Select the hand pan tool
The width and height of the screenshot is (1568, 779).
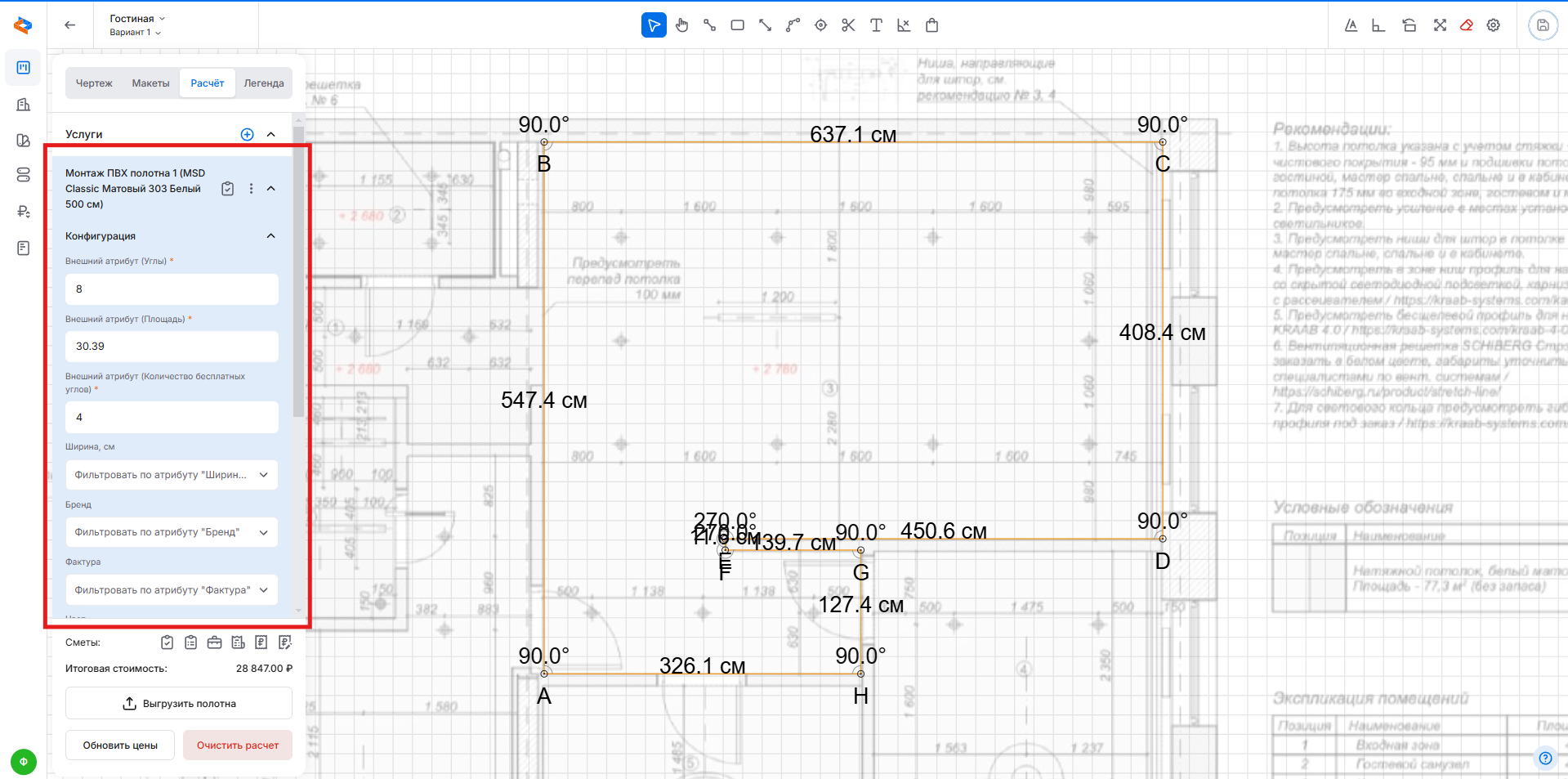pyautogui.click(x=682, y=25)
